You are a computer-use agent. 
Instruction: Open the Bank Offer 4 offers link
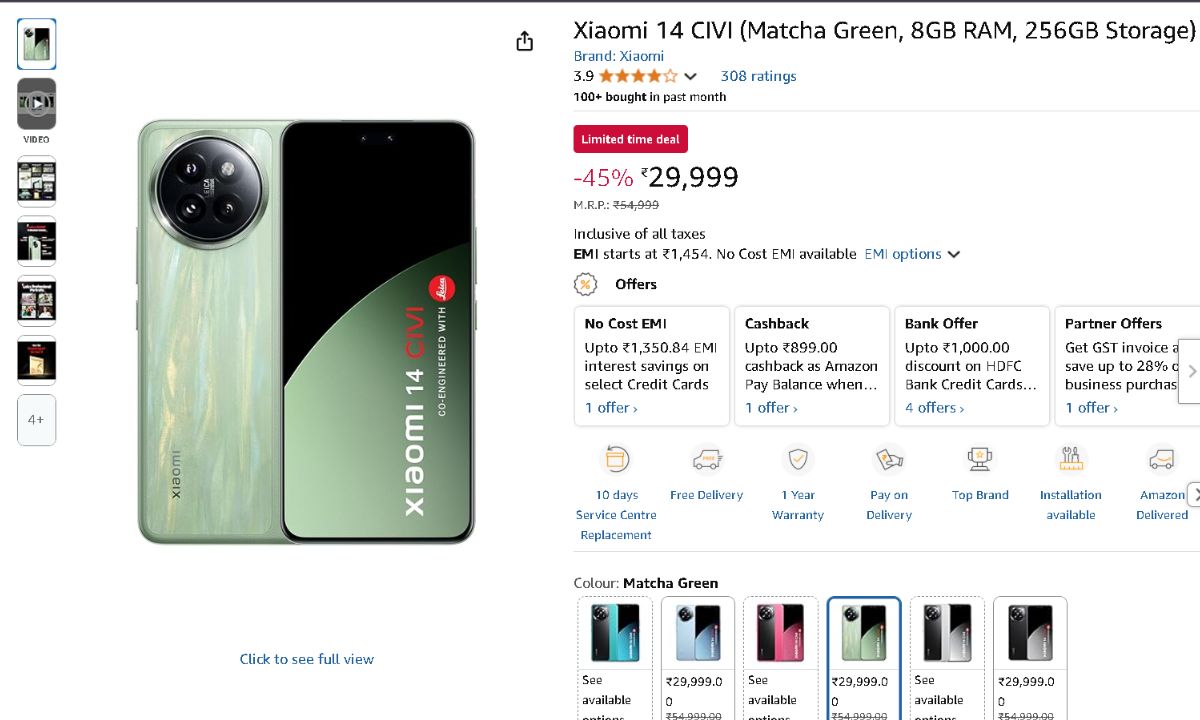coord(934,408)
